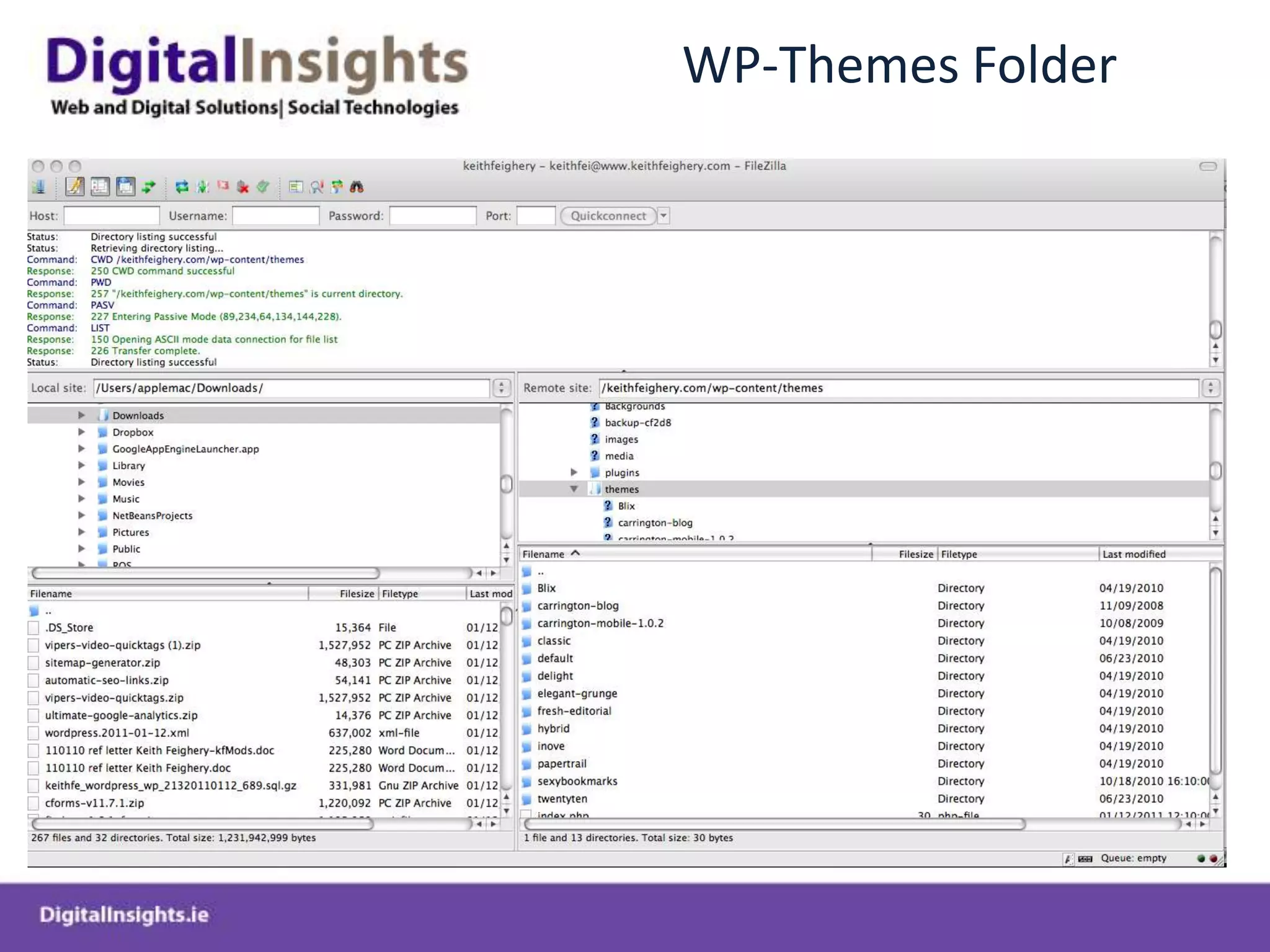Click the process queue toolbar icon
This screenshot has height=952, width=1270.
coord(202,187)
